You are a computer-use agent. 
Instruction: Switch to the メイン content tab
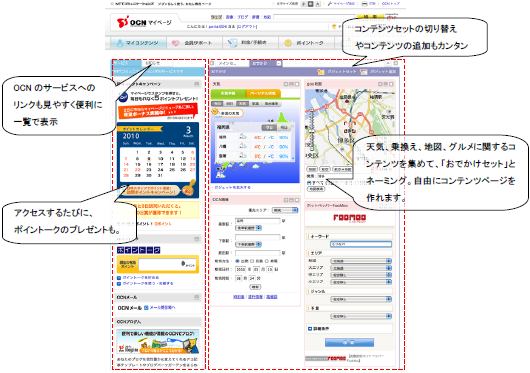point(231,63)
